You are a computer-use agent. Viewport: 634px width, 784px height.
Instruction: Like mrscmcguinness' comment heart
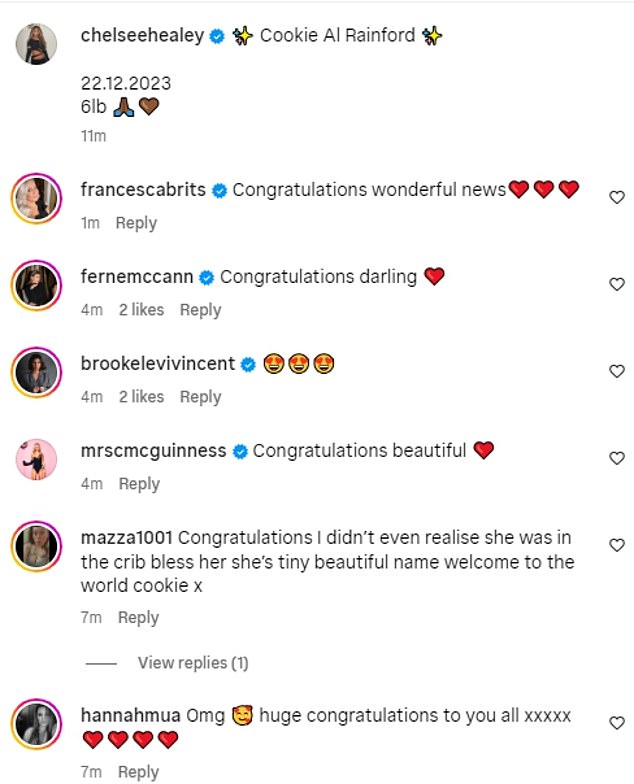coord(616,458)
